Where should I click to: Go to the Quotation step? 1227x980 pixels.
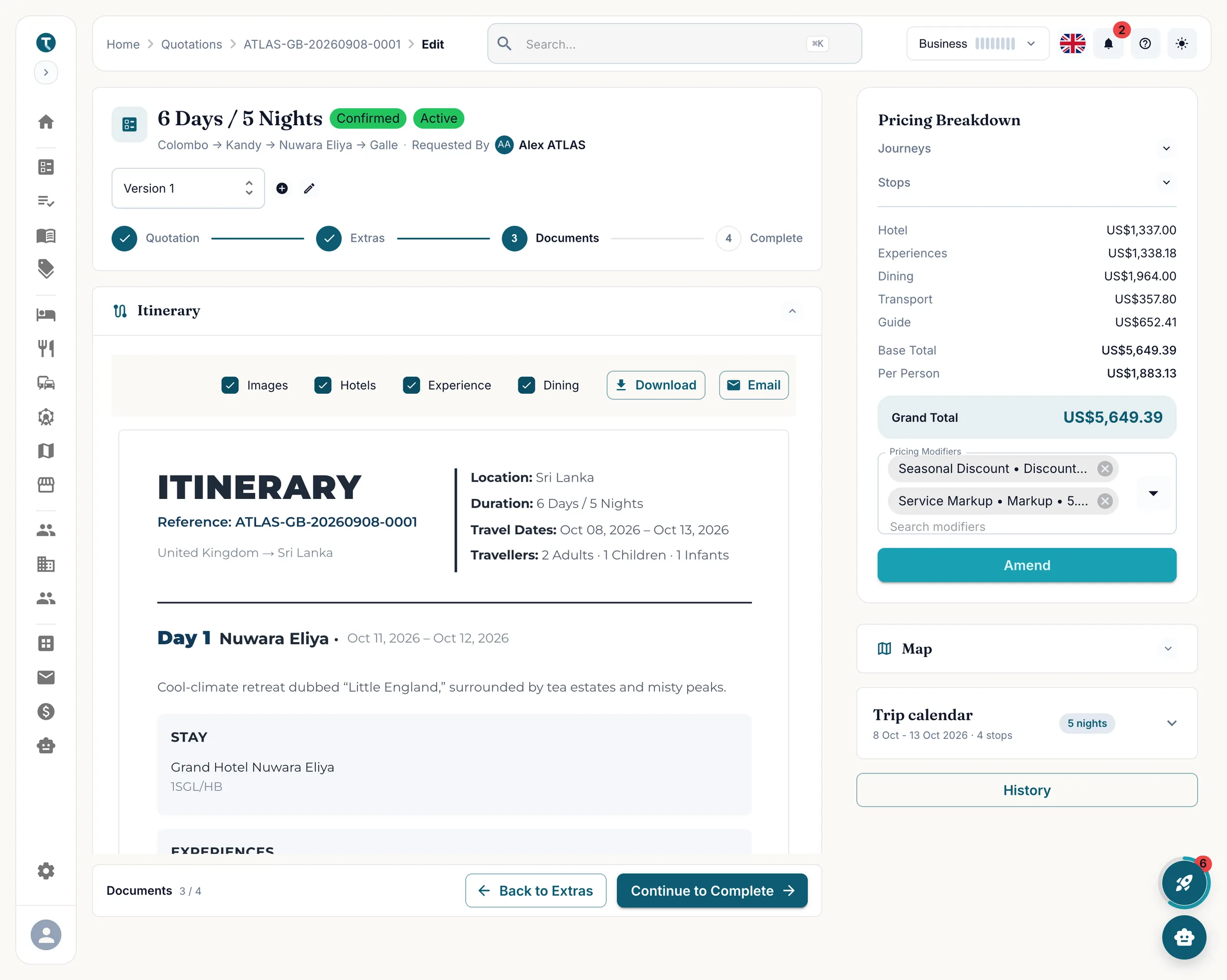click(156, 238)
